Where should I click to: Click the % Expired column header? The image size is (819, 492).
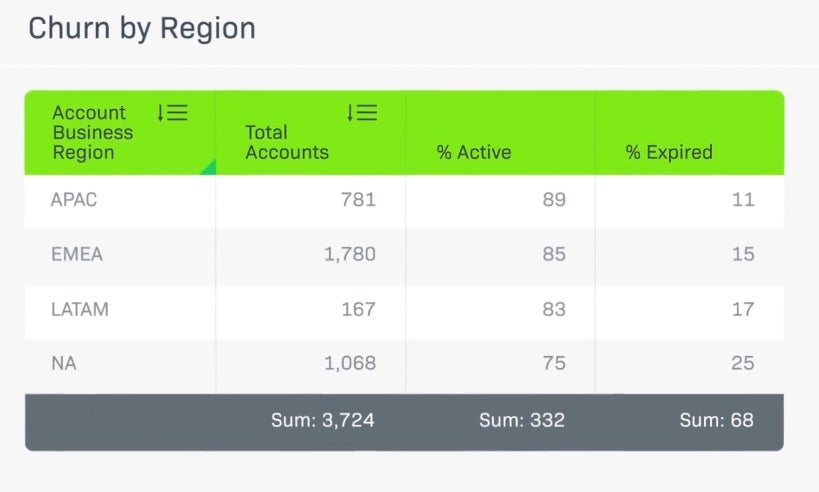(669, 152)
